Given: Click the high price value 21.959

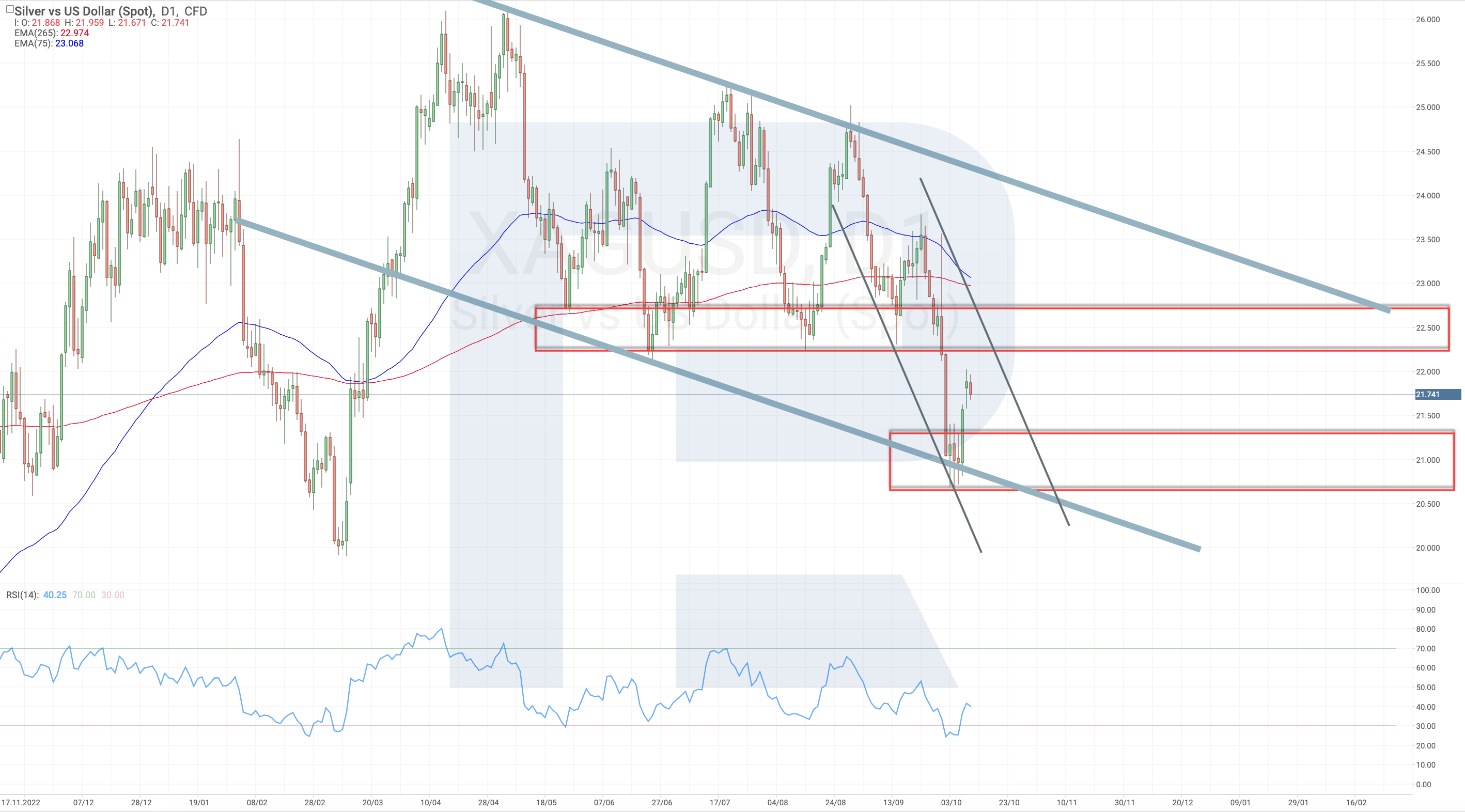Looking at the screenshot, I should tap(90, 23).
